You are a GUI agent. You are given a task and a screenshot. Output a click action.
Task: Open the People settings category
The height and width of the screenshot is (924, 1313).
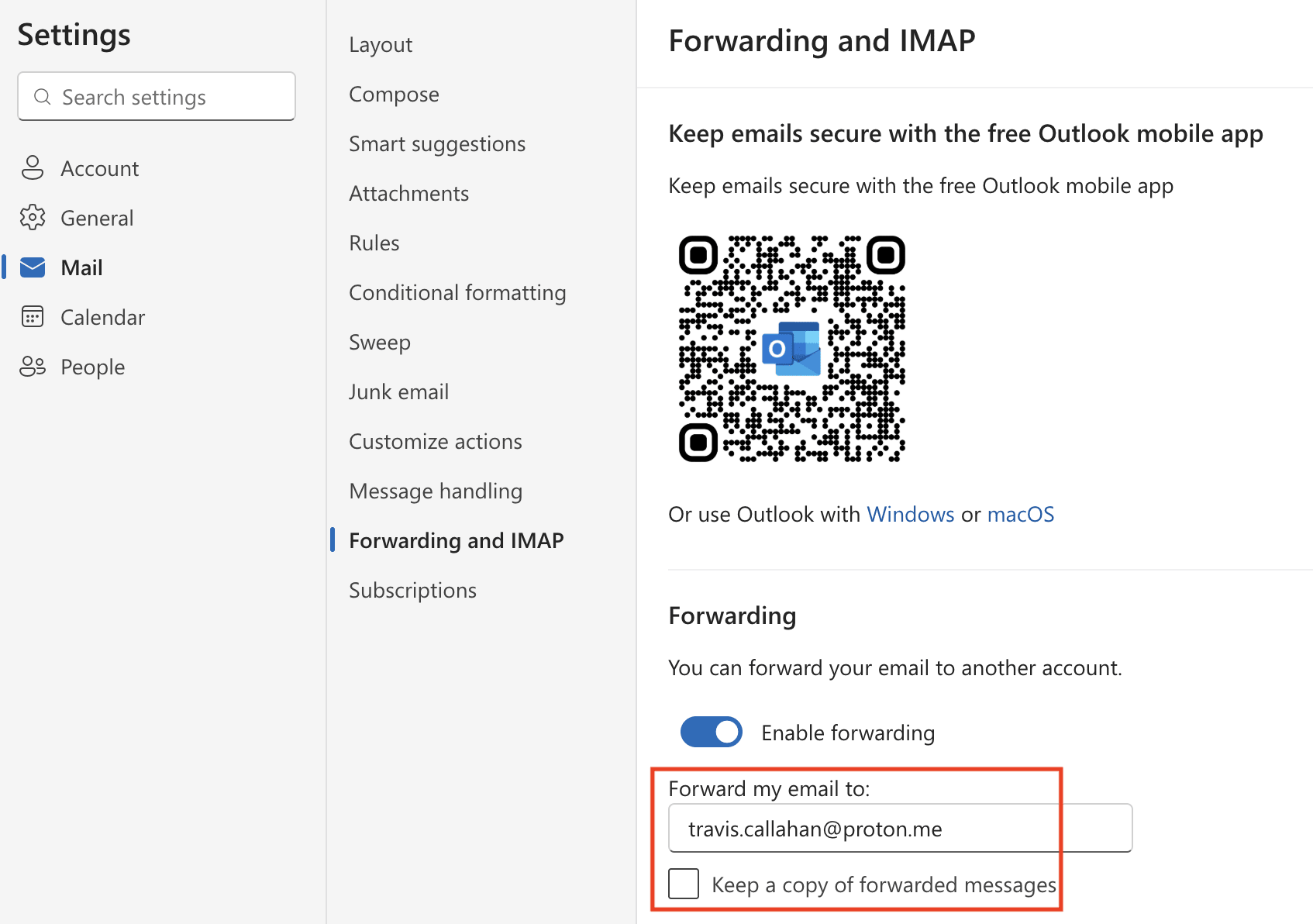click(92, 367)
